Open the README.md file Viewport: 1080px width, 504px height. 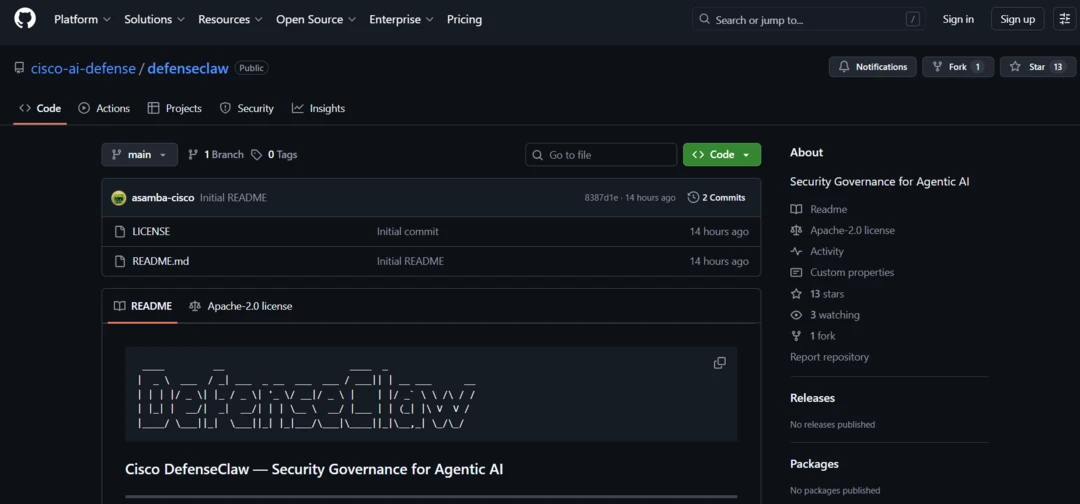pyautogui.click(x=160, y=261)
